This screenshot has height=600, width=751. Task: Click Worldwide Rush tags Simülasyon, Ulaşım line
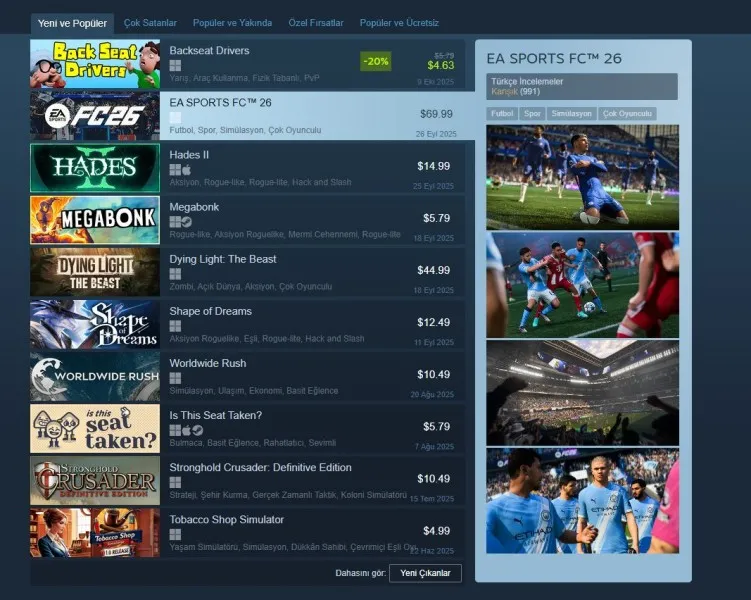254,391
